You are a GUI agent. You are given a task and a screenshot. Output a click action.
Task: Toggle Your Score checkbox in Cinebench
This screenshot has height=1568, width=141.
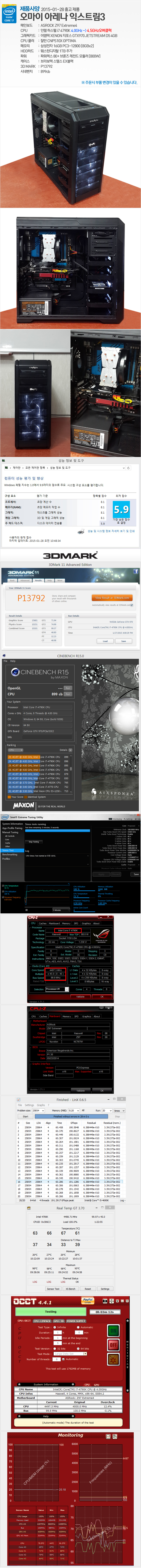9,797
